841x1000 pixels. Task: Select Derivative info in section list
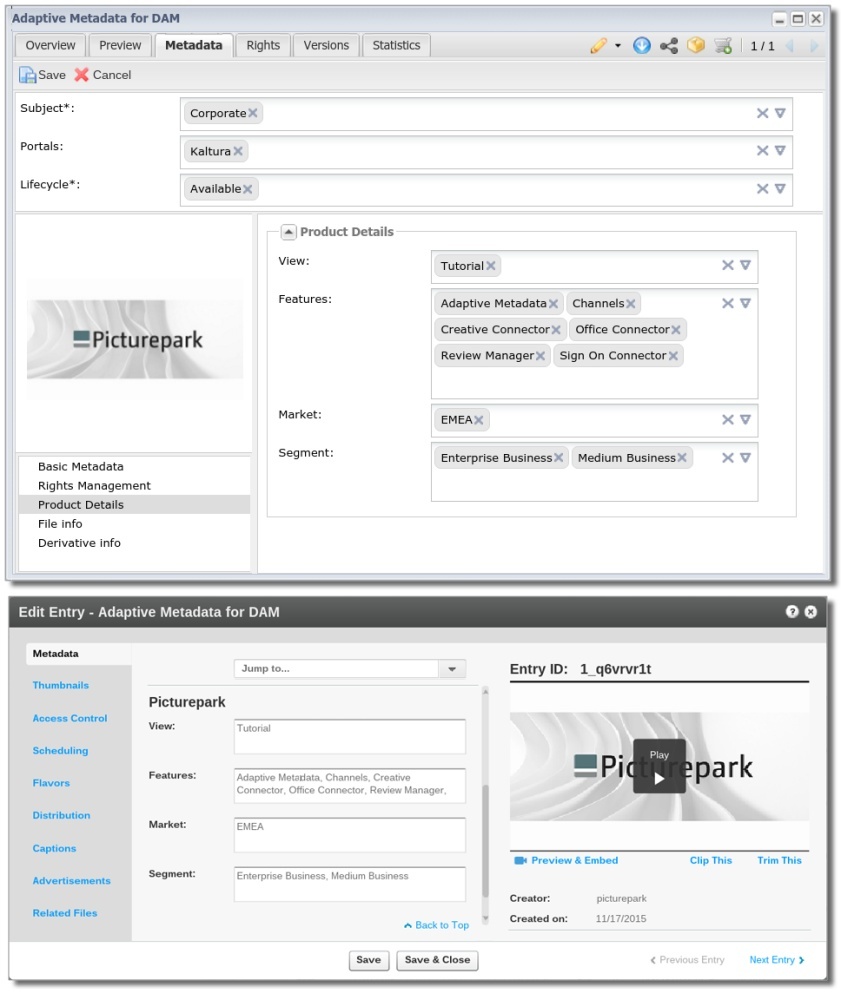pos(135,543)
